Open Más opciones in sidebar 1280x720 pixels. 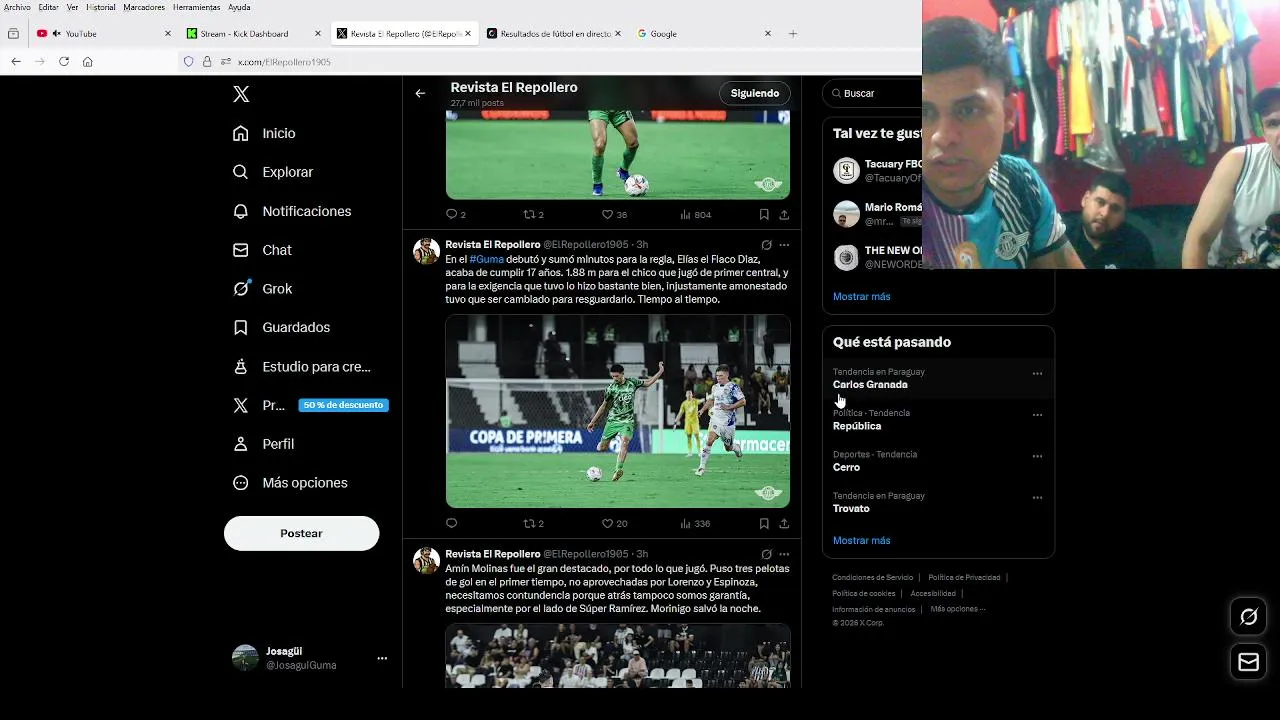pos(290,483)
